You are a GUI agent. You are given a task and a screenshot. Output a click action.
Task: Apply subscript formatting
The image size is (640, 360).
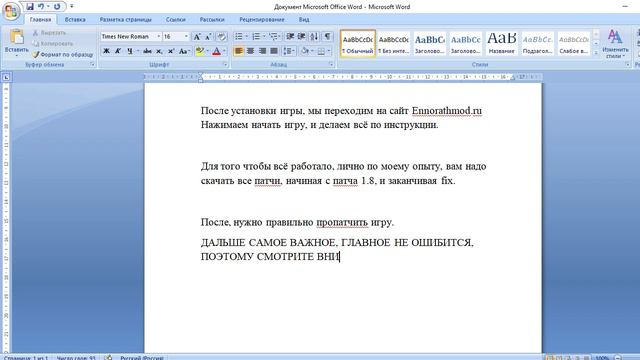[x=159, y=51]
